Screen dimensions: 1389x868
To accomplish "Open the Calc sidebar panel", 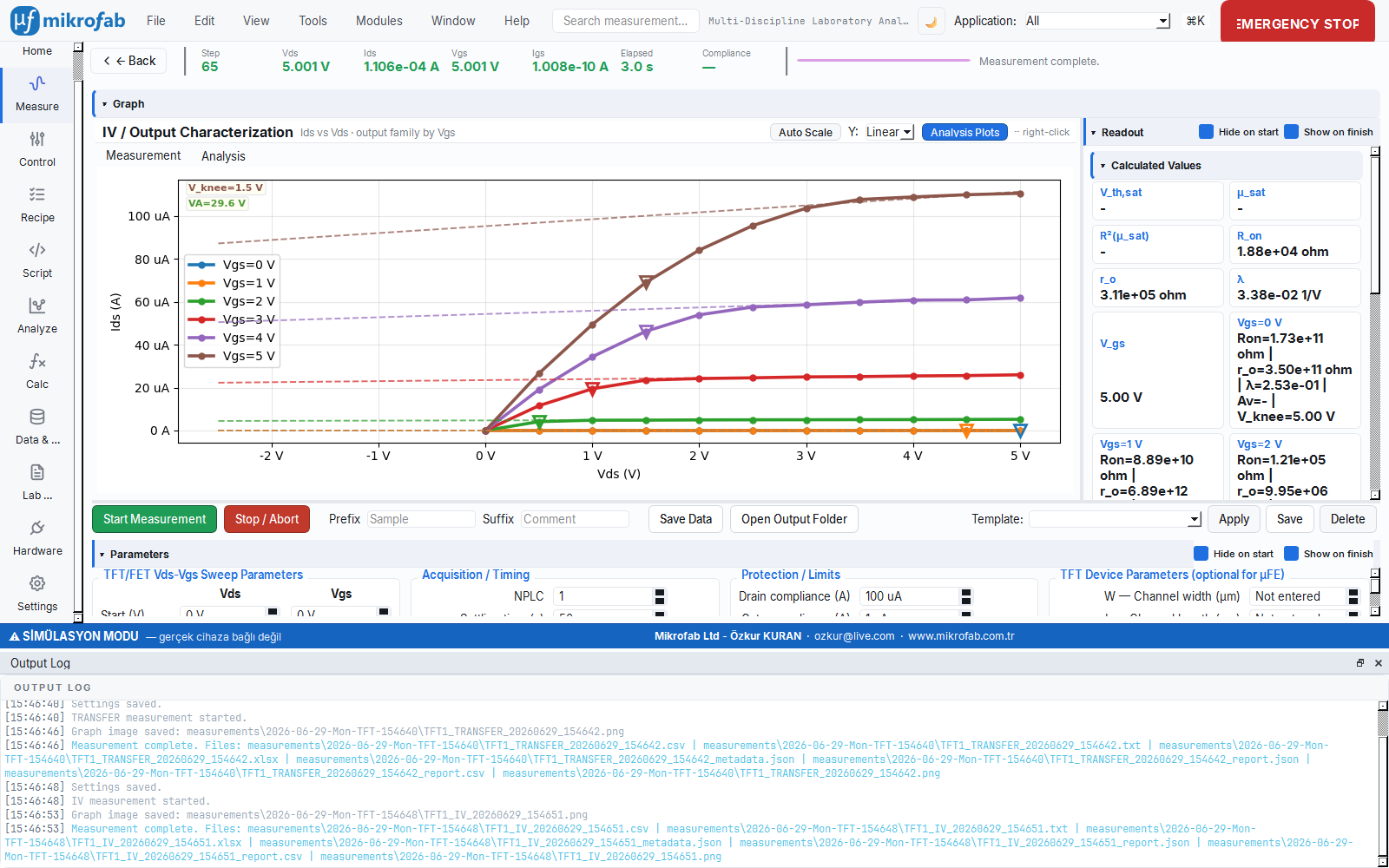I will [37, 372].
